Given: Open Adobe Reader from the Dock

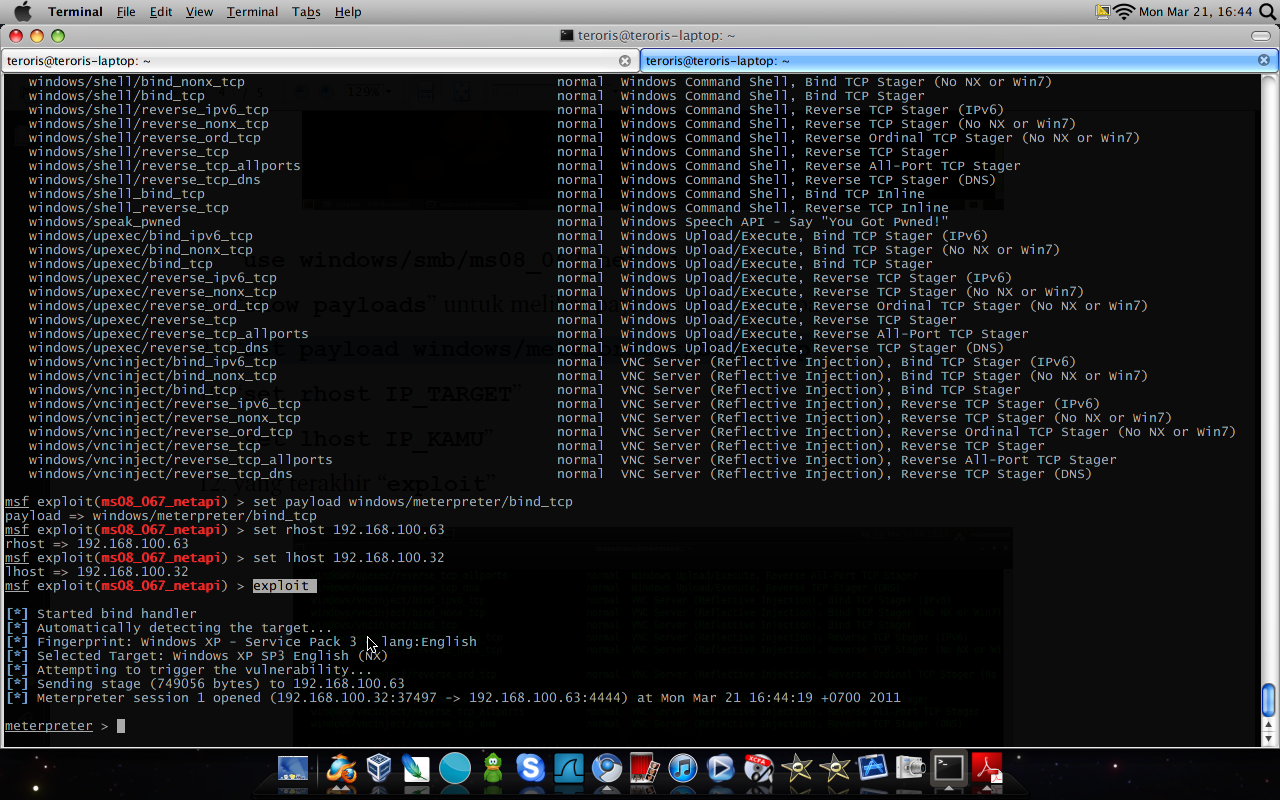Looking at the screenshot, I should (x=986, y=768).
